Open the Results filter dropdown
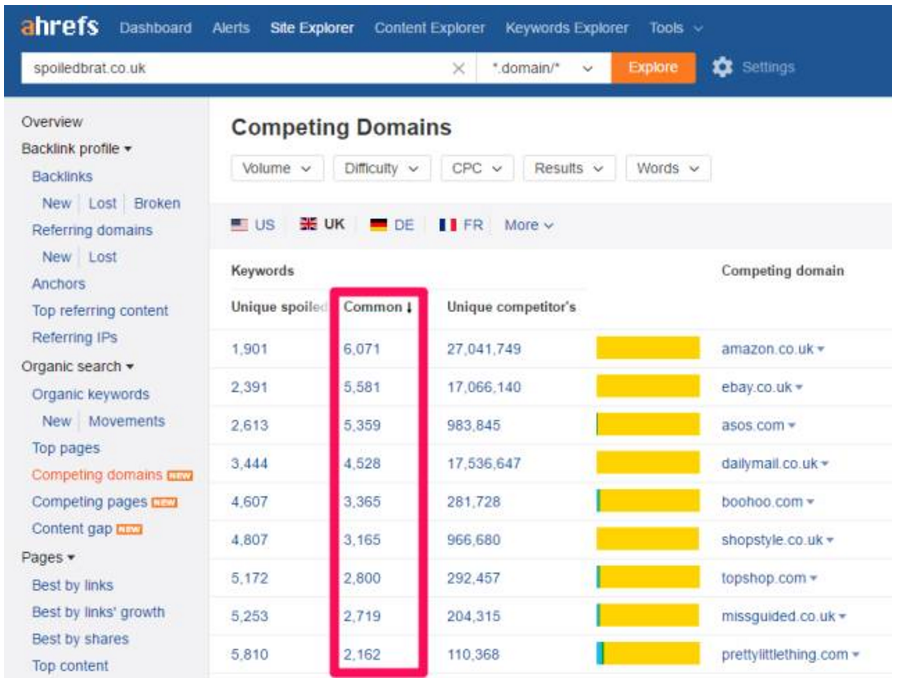The image size is (898, 689). click(x=569, y=168)
